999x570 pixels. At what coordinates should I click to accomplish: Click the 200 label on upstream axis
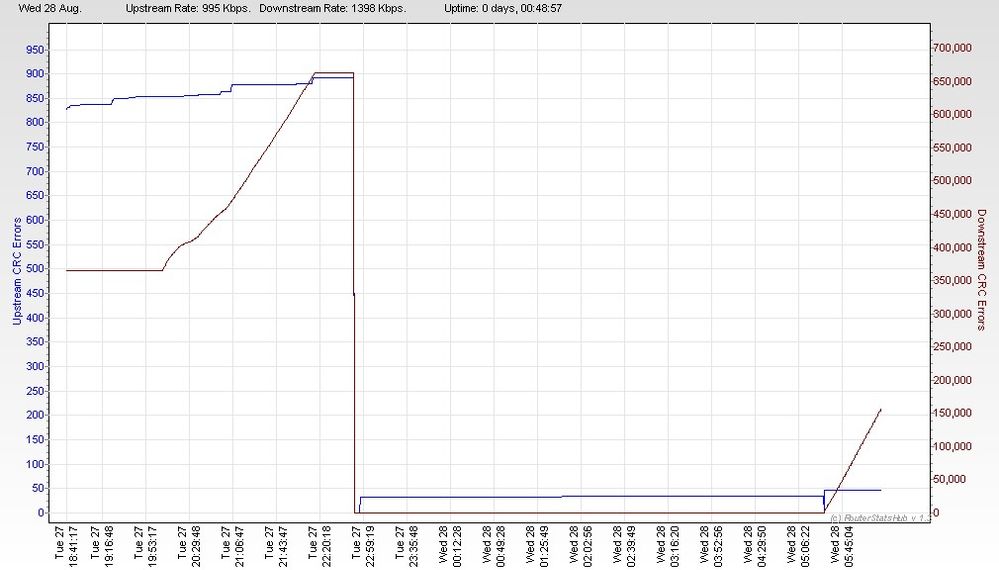[35, 415]
